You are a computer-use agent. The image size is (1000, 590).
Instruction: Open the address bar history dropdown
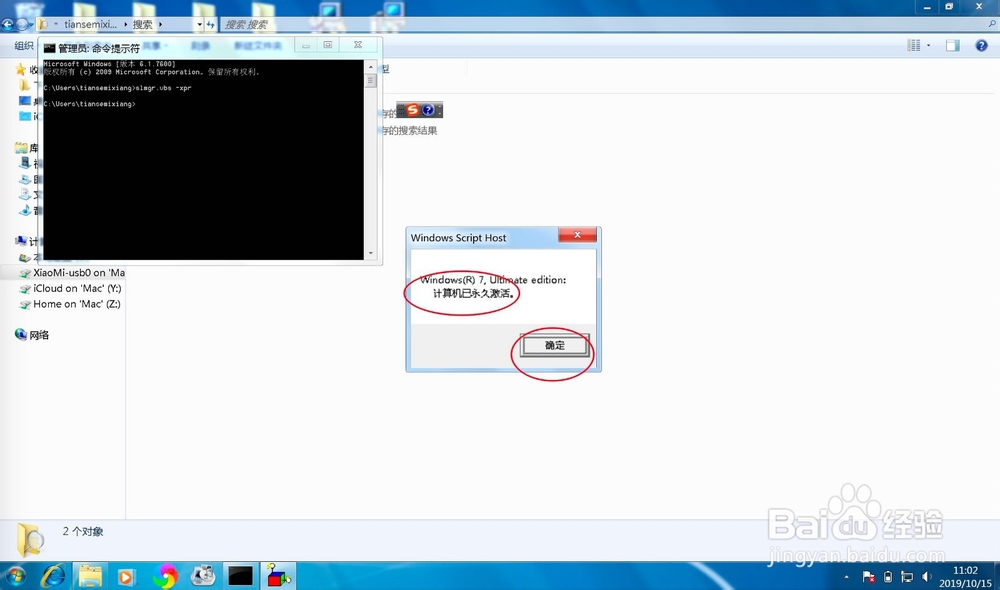pyautogui.click(x=200, y=24)
